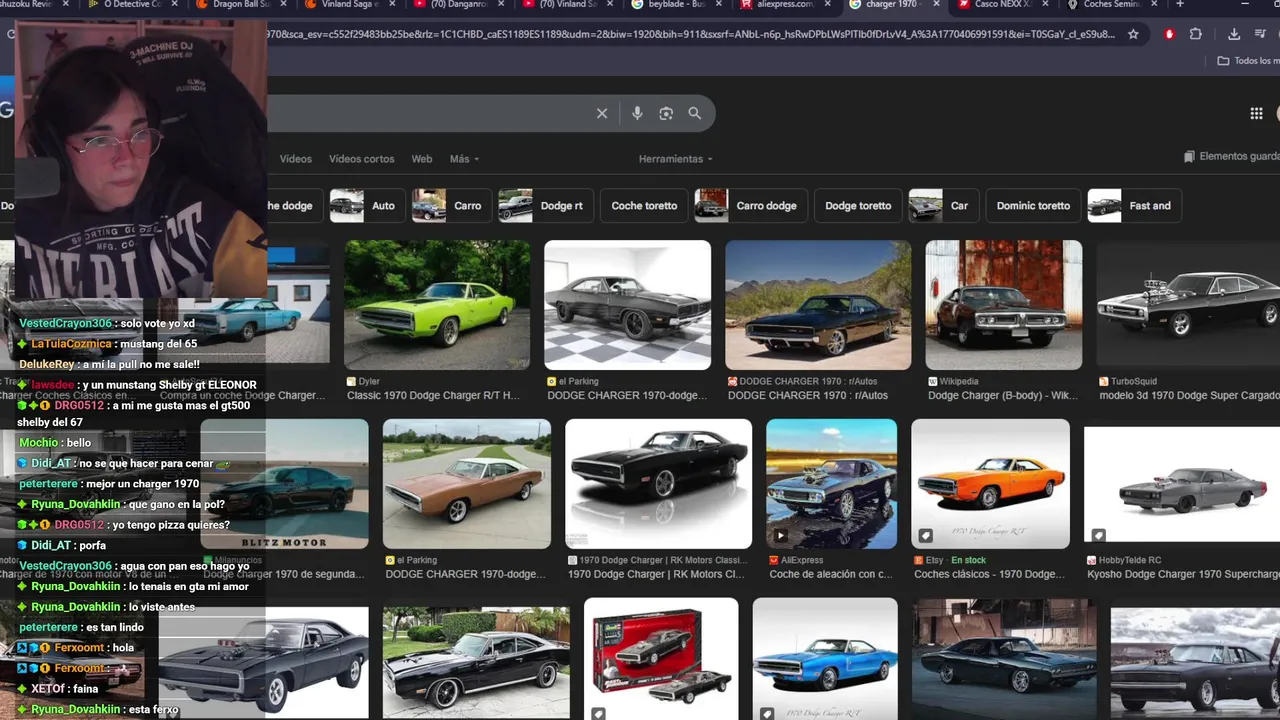This screenshot has height=720, width=1280.
Task: Open 'modelo 3d 1970 Dodge Super Cargado' link
Action: click(x=1189, y=396)
